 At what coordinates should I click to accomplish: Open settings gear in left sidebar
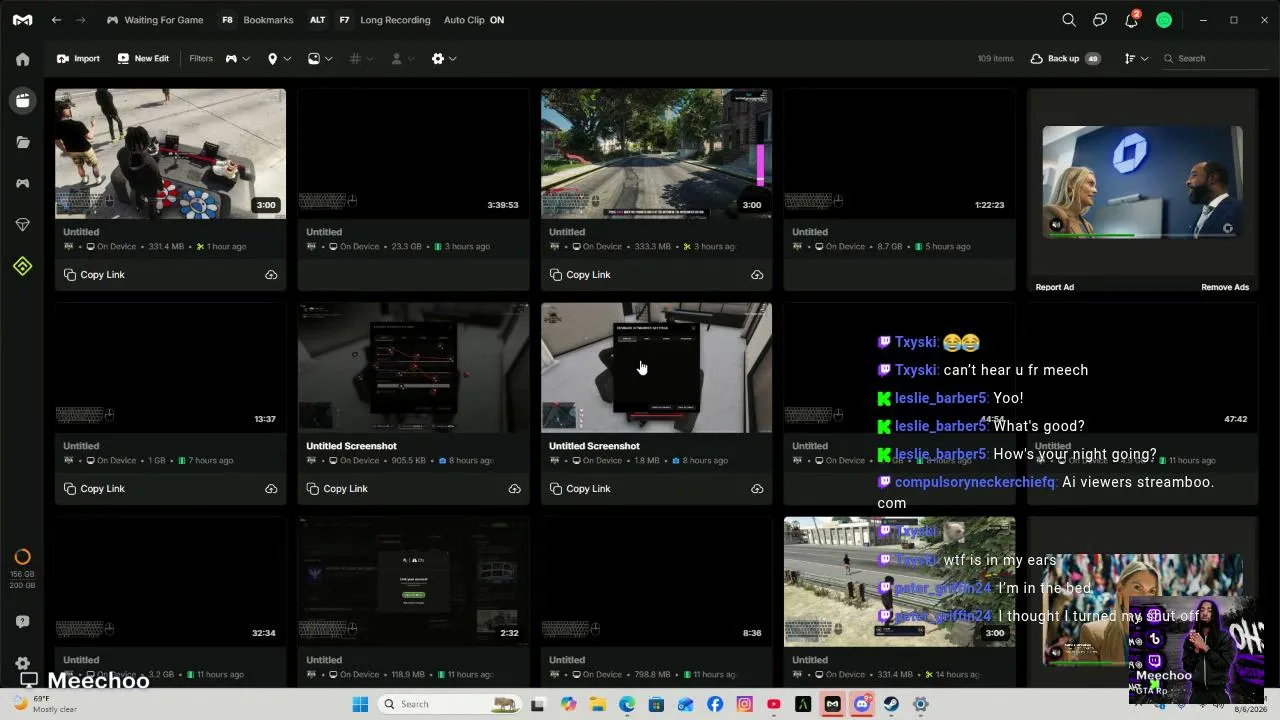click(22, 663)
